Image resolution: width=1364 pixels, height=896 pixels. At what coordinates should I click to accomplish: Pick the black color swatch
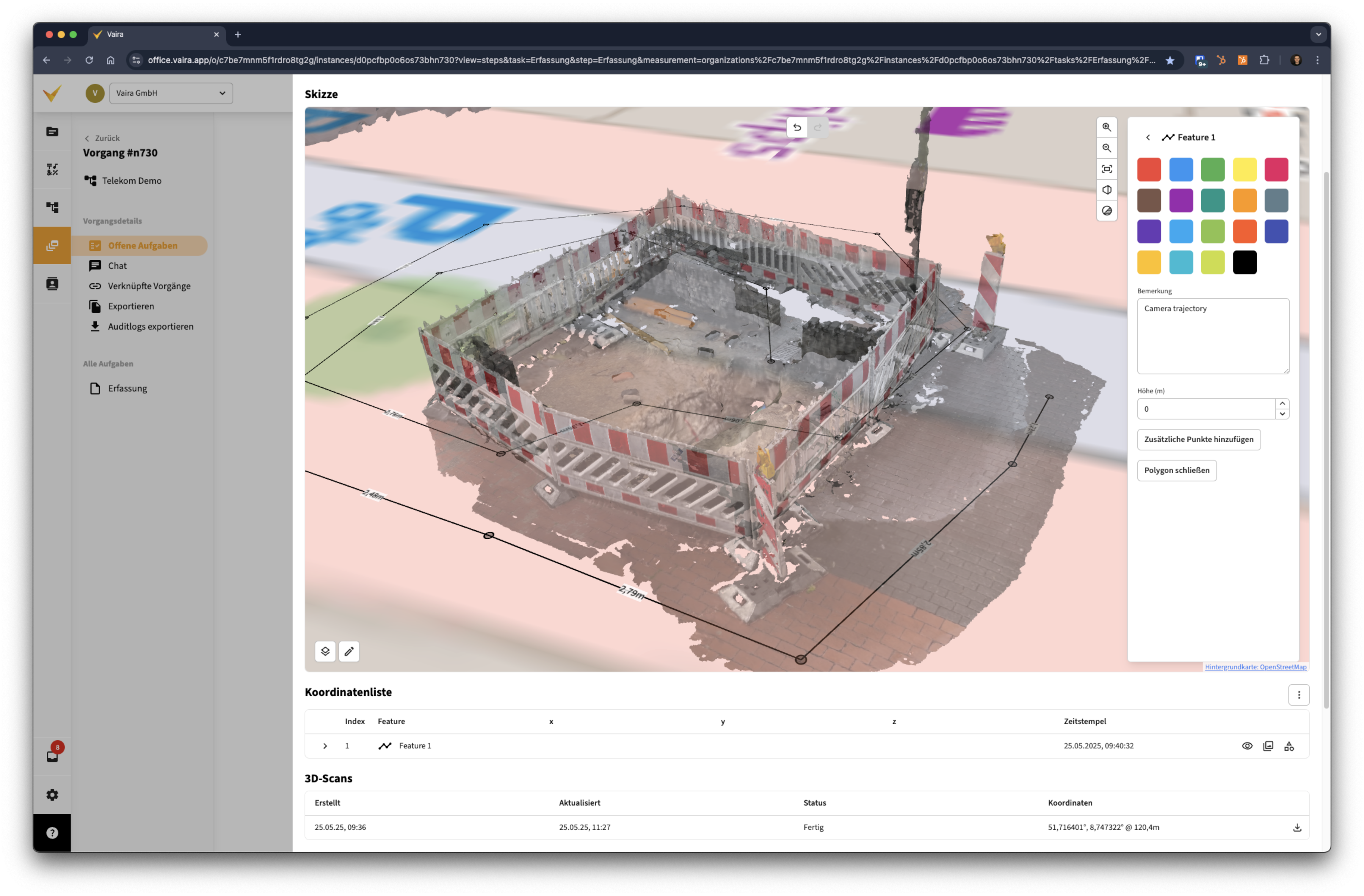coord(1244,263)
